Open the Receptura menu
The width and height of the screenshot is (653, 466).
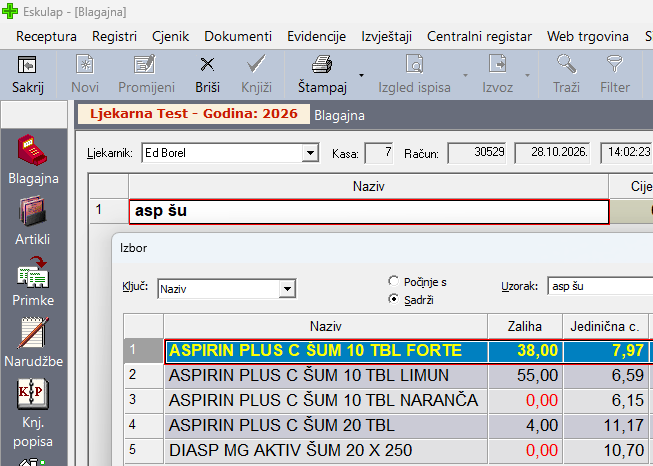46,37
